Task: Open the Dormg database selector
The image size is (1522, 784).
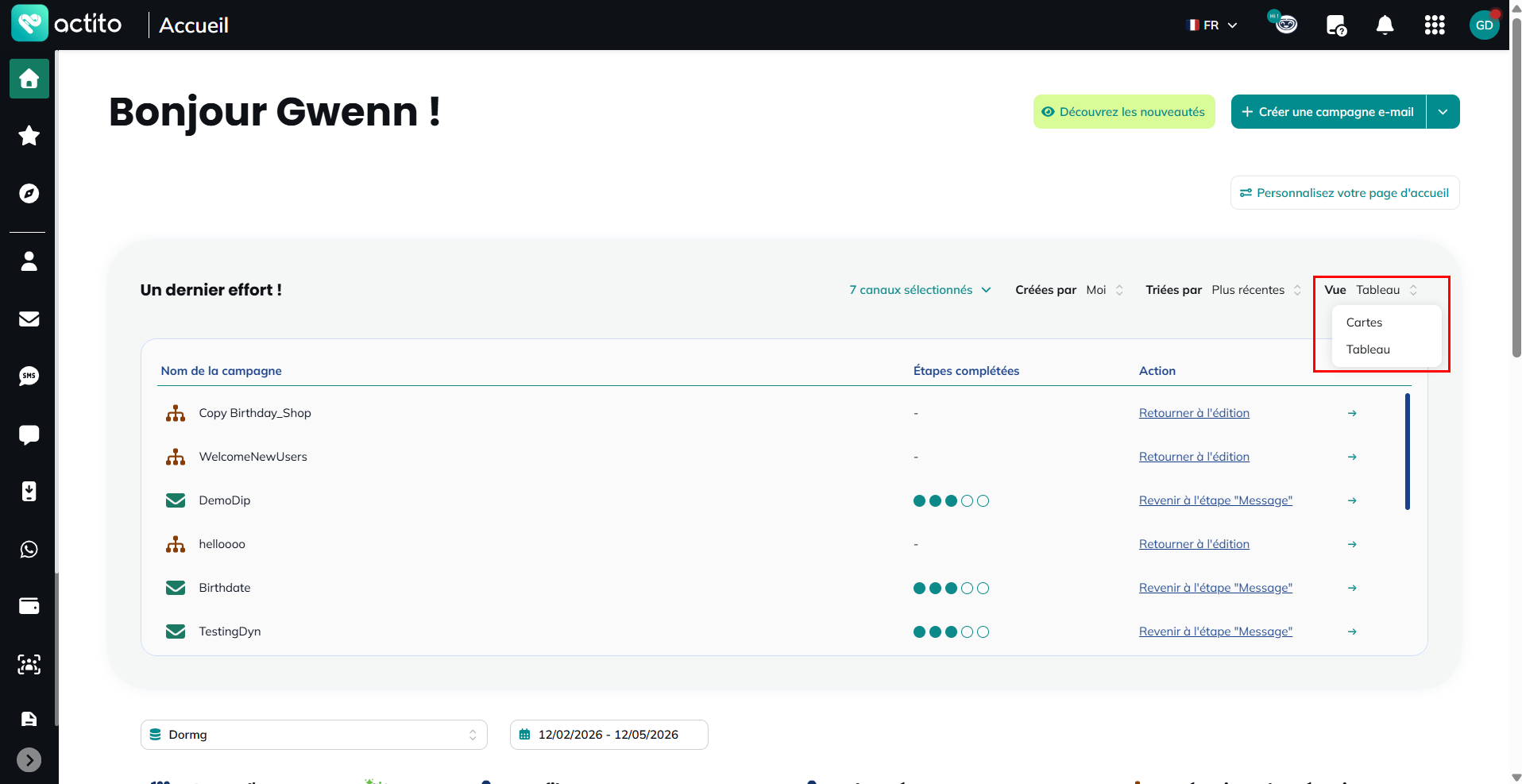Action: pyautogui.click(x=314, y=735)
